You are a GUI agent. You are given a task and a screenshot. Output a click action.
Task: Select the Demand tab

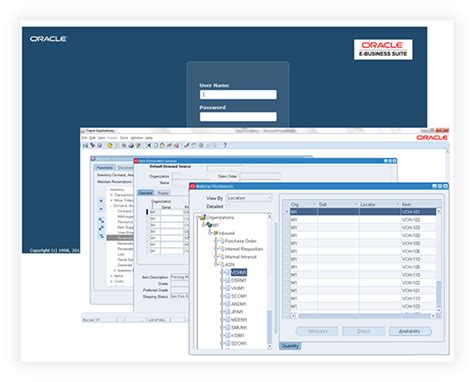pyautogui.click(x=146, y=193)
